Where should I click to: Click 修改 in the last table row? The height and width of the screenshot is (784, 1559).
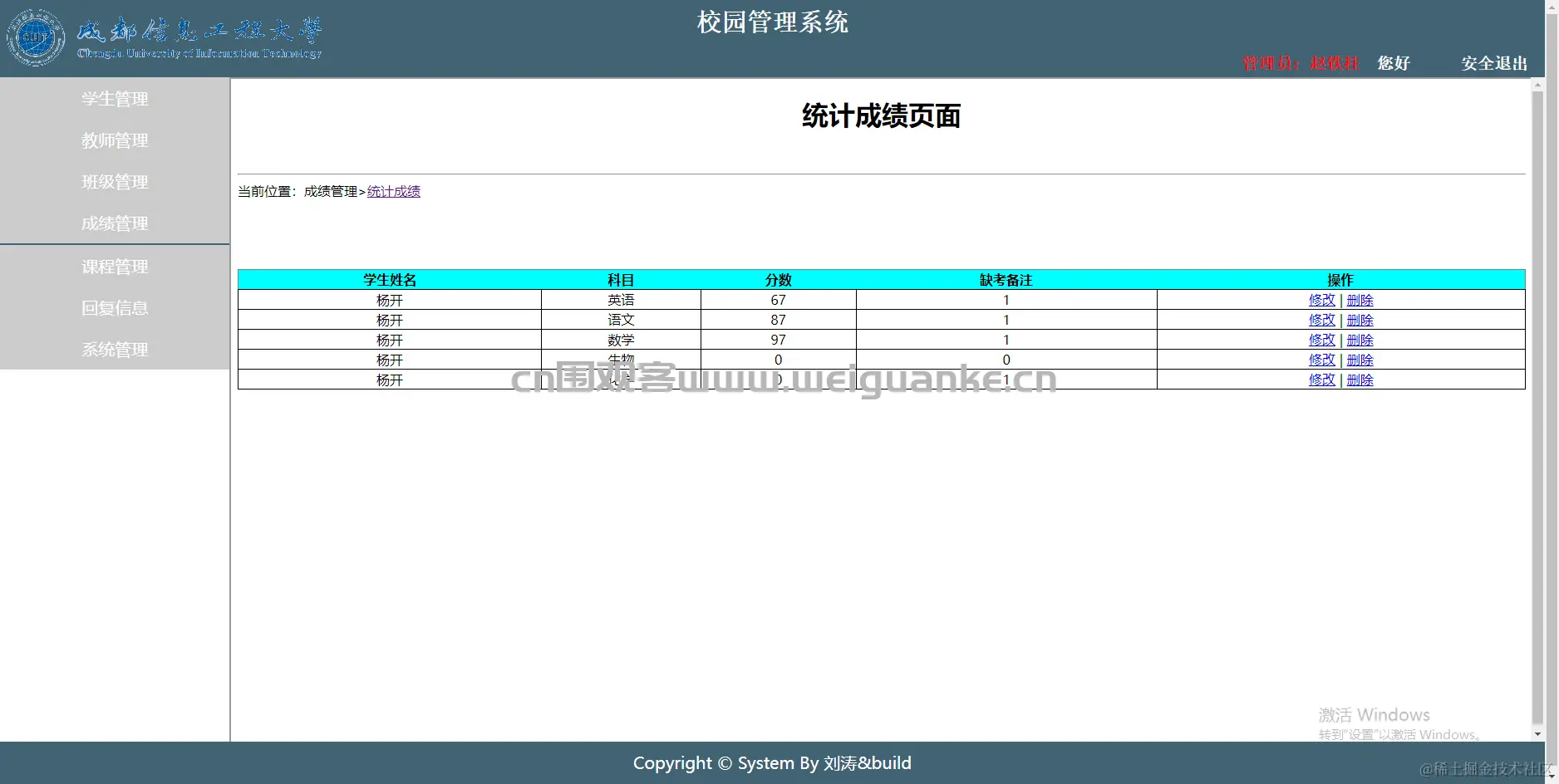[x=1321, y=380]
